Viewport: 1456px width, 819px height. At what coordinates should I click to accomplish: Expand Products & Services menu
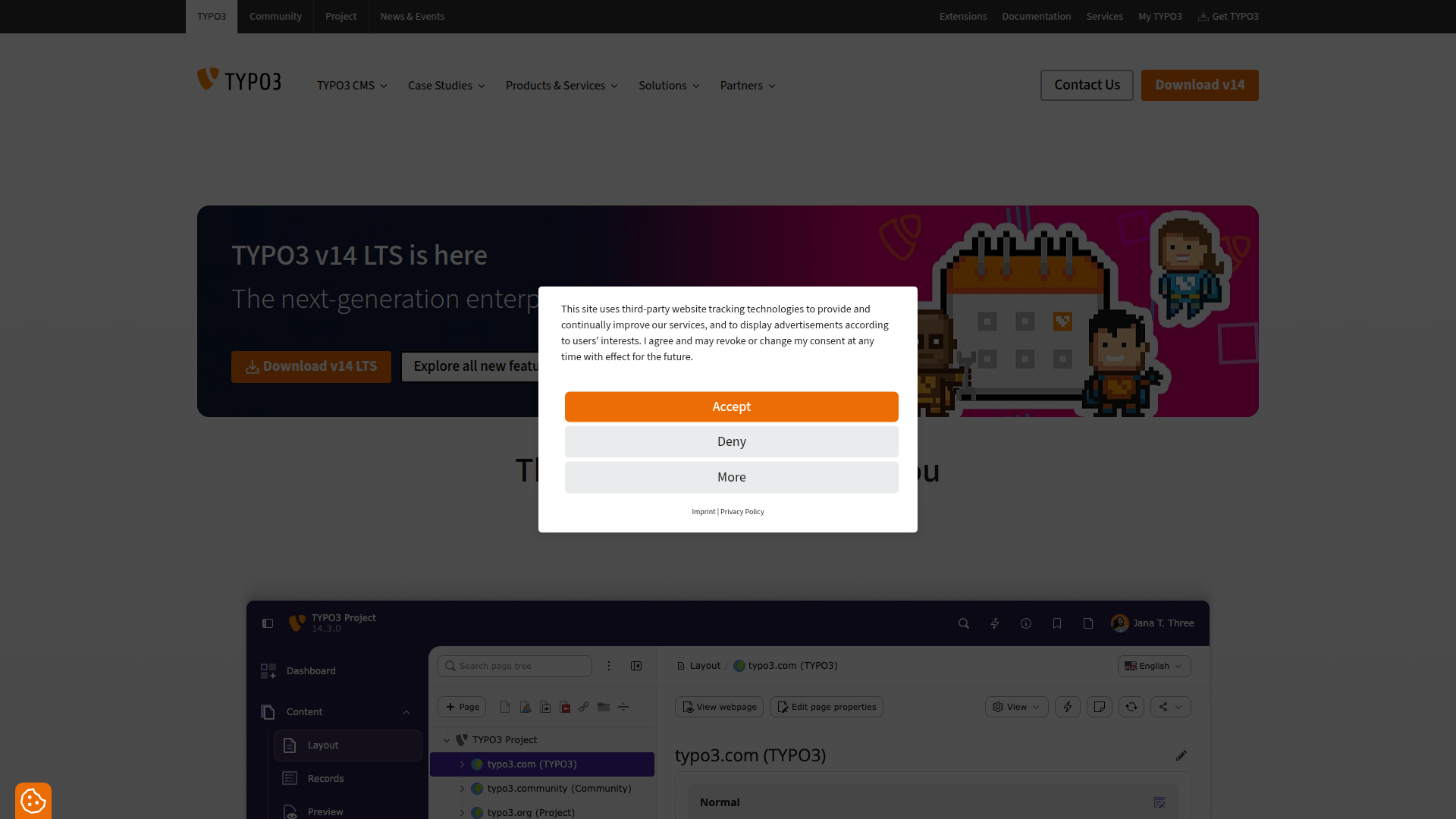coord(562,86)
